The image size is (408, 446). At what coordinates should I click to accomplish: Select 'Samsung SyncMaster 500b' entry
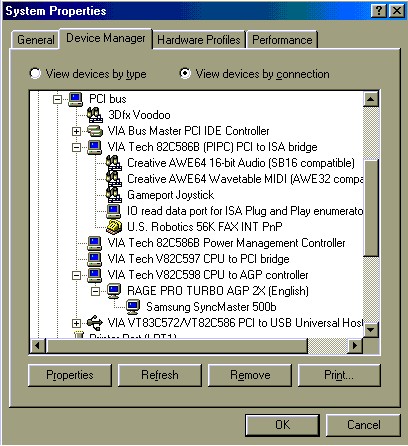coord(211,307)
